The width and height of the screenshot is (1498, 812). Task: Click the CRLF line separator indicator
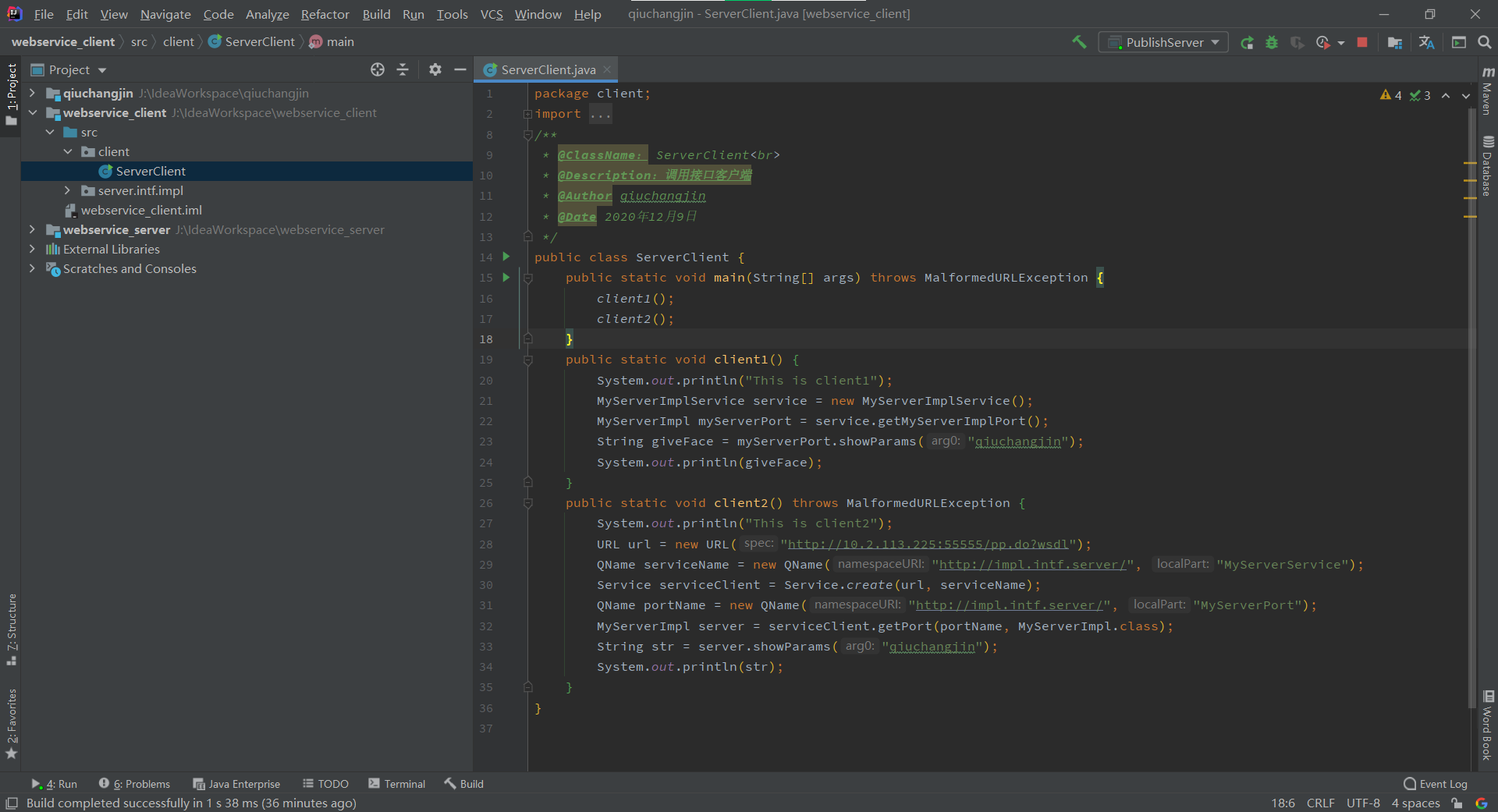tap(1320, 803)
